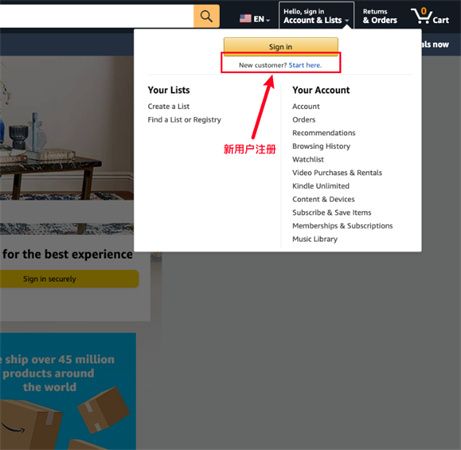Click inside the search input field
Viewport: 461px width, 450px height.
(x=97, y=16)
